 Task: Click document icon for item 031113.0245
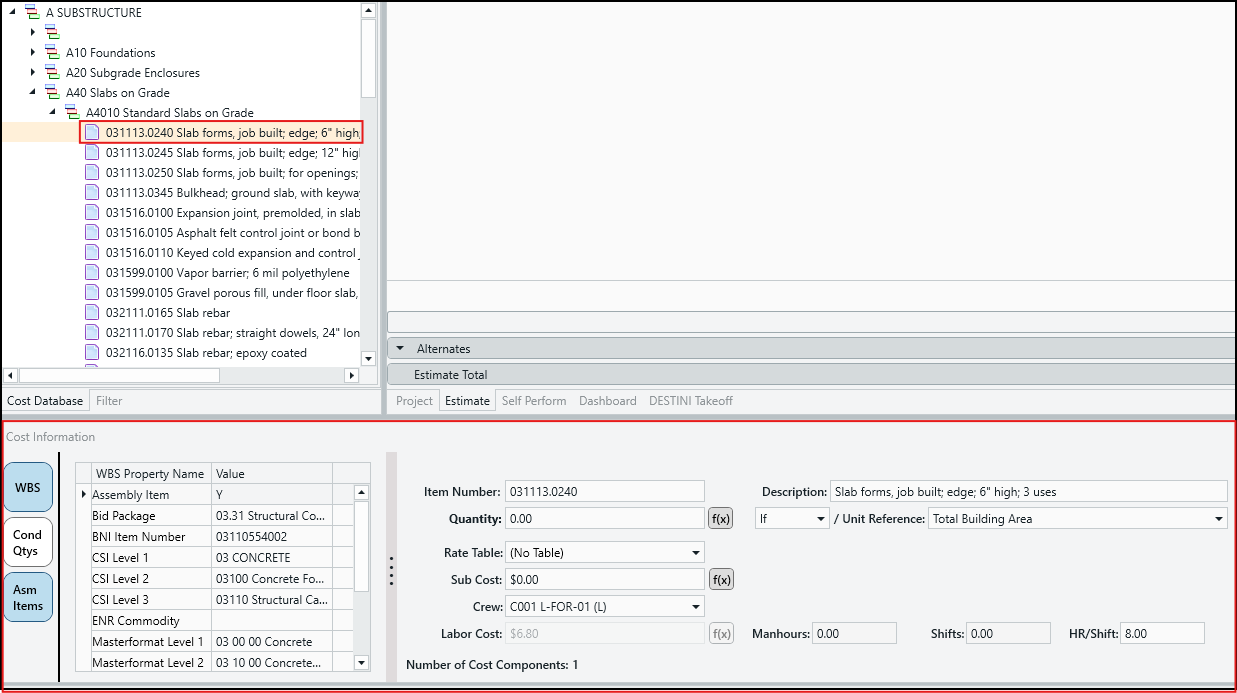pos(92,152)
